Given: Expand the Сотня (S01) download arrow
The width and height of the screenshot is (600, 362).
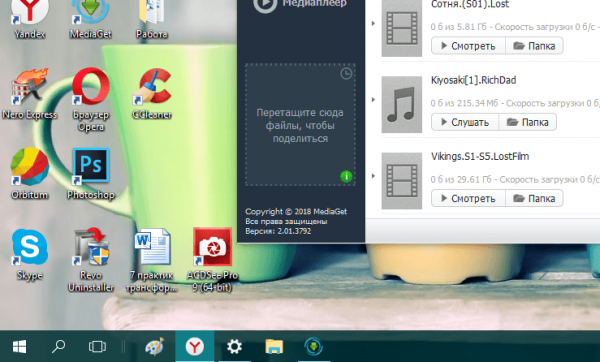Looking at the screenshot, I should [373, 23].
